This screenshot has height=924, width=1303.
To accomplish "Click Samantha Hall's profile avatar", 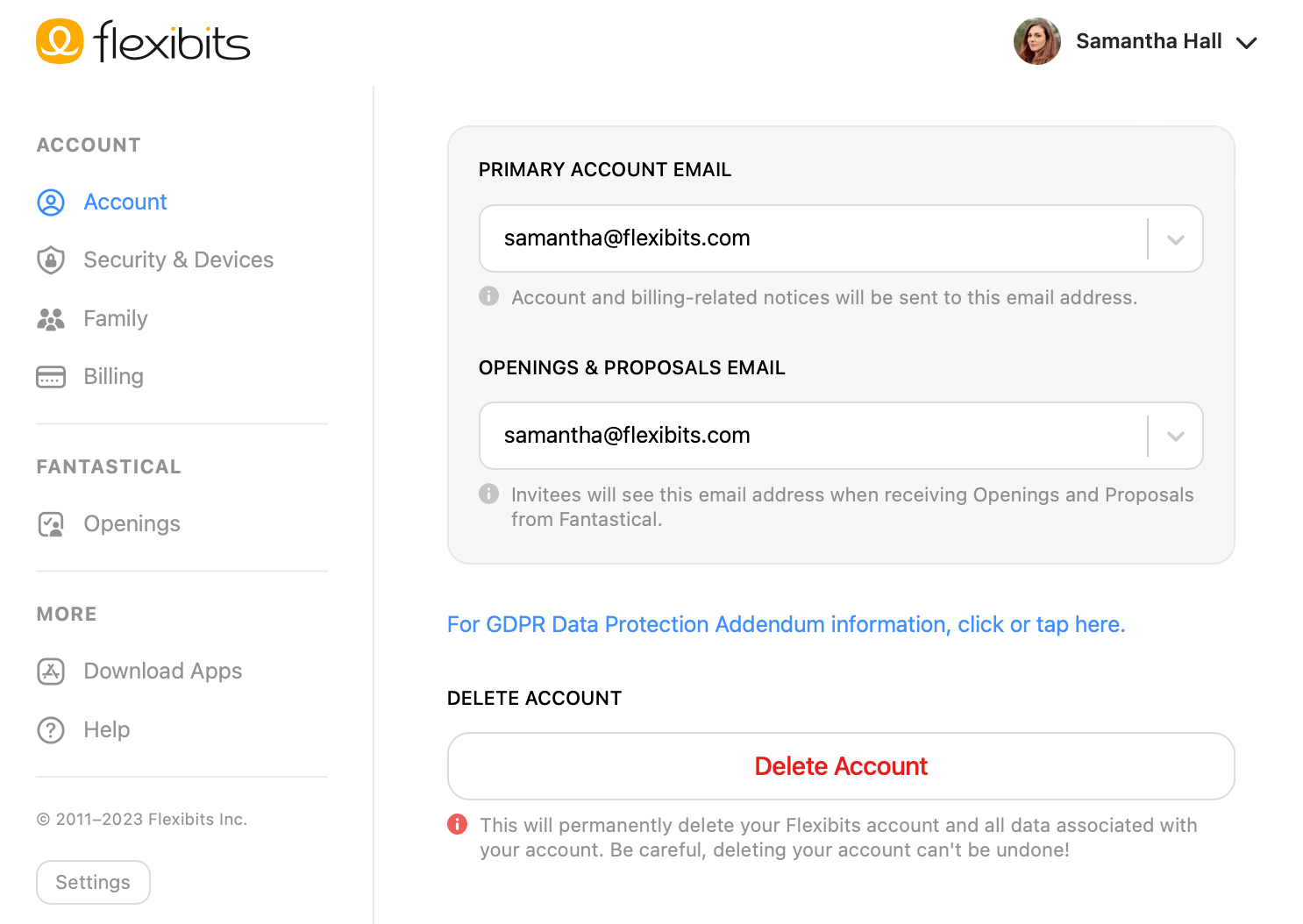I will pyautogui.click(x=1037, y=41).
